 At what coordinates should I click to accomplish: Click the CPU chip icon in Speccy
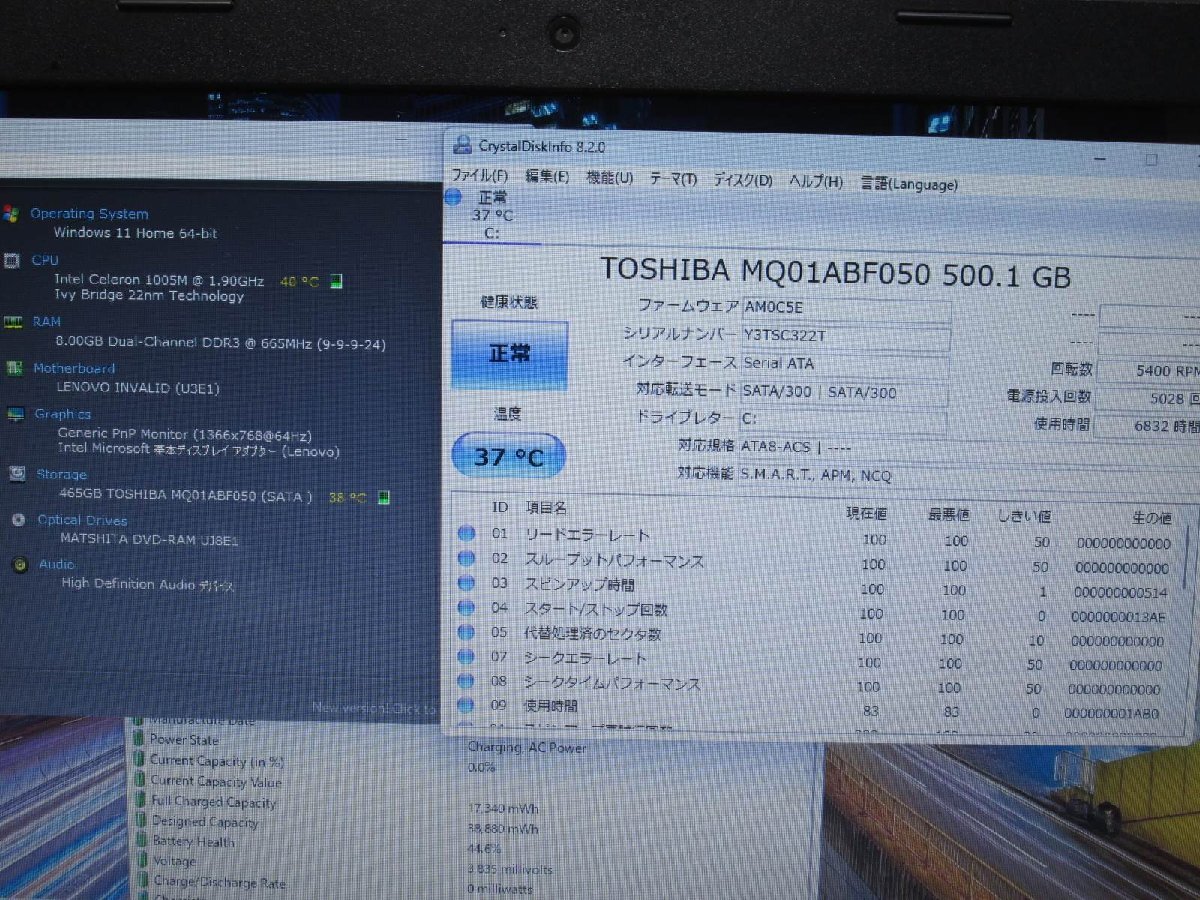tap(12, 260)
